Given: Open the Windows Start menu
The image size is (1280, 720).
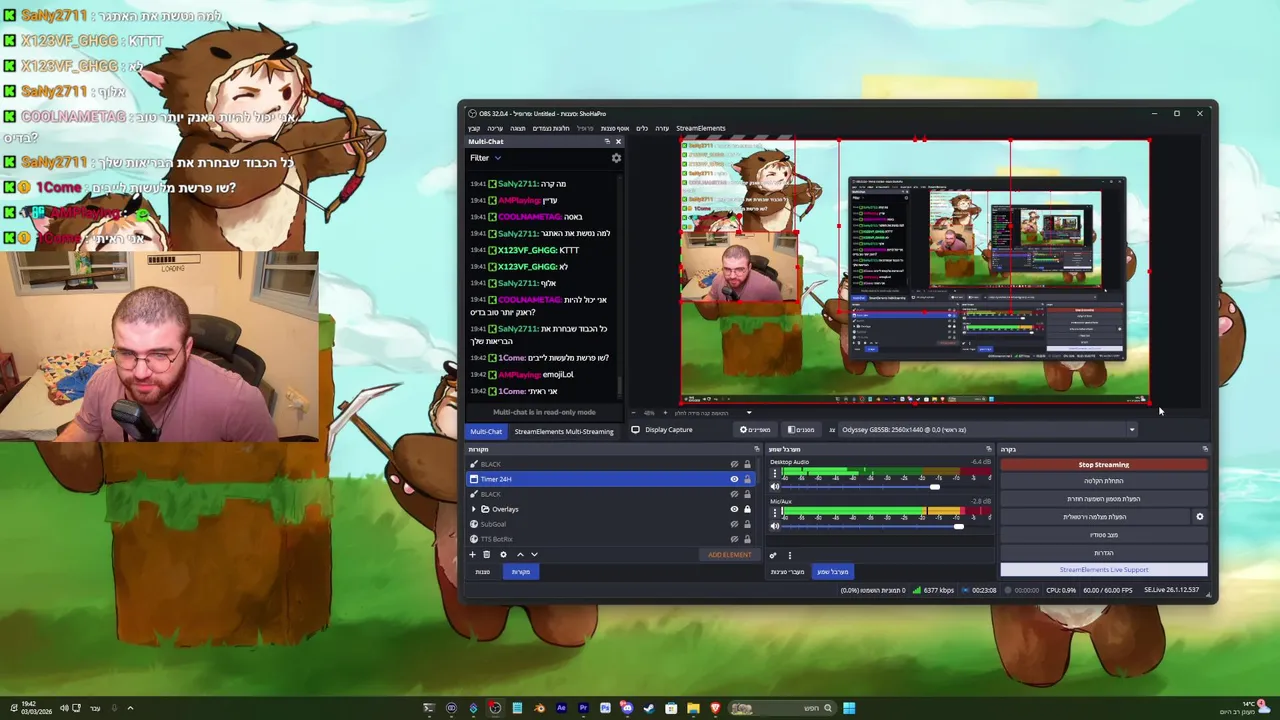Looking at the screenshot, I should tap(849, 708).
